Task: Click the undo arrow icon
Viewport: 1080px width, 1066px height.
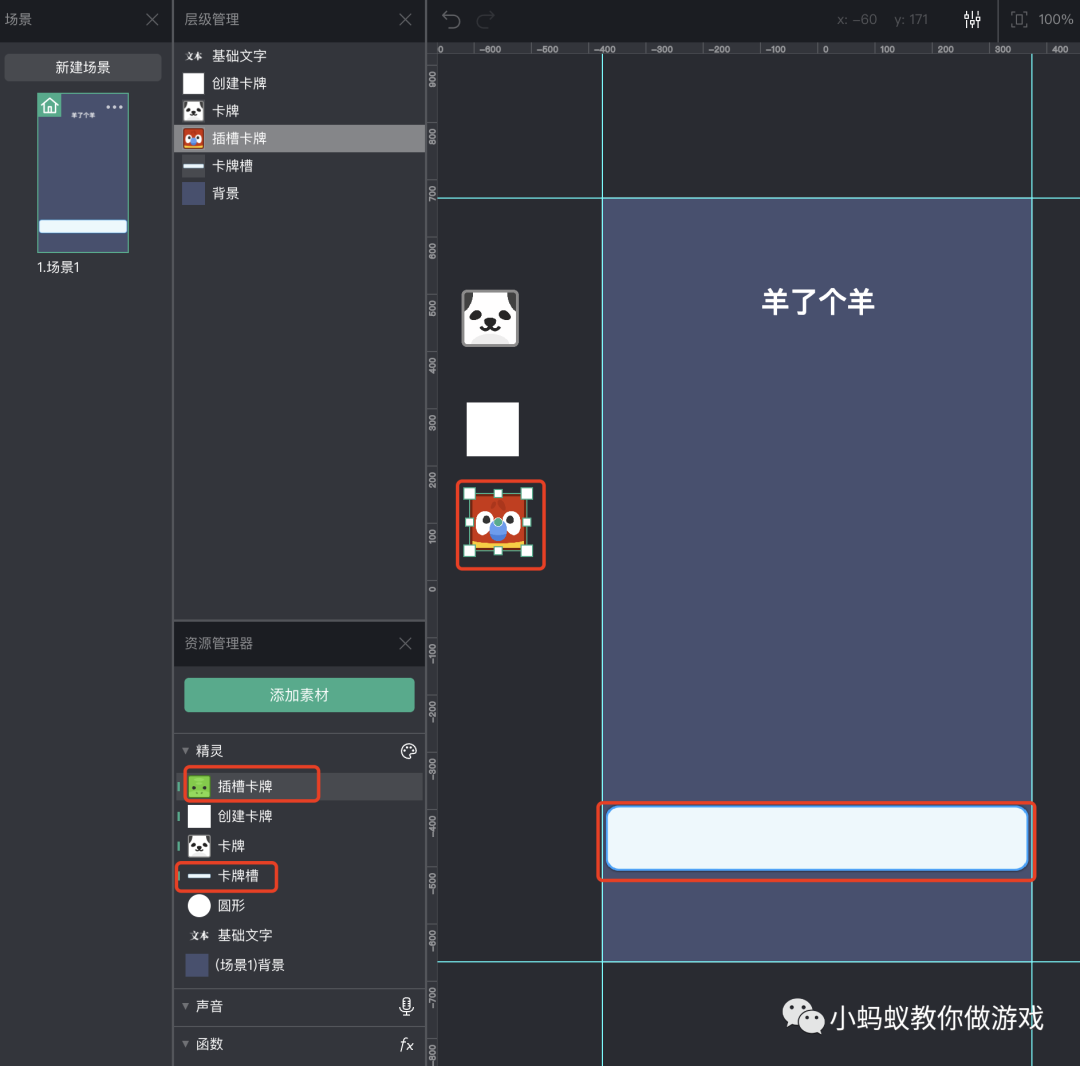Action: pyautogui.click(x=451, y=19)
